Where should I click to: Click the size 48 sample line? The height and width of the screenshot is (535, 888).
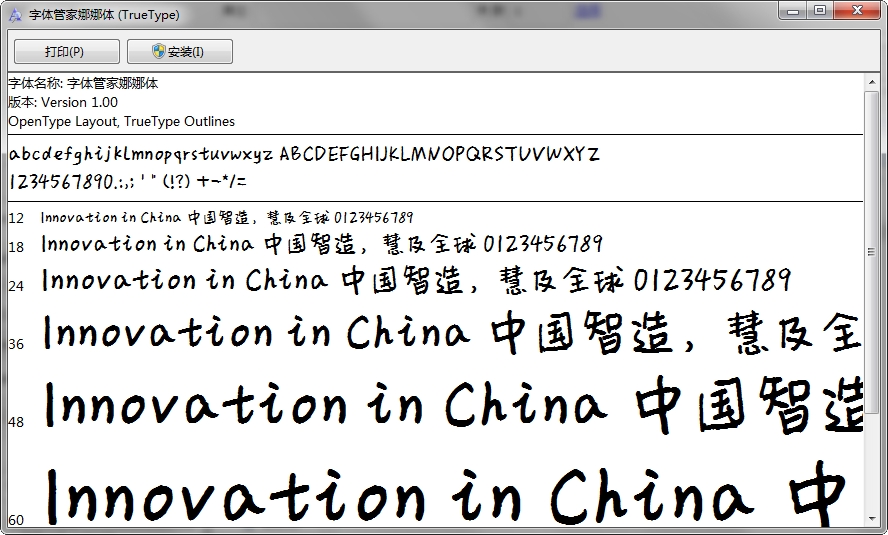tap(453, 403)
